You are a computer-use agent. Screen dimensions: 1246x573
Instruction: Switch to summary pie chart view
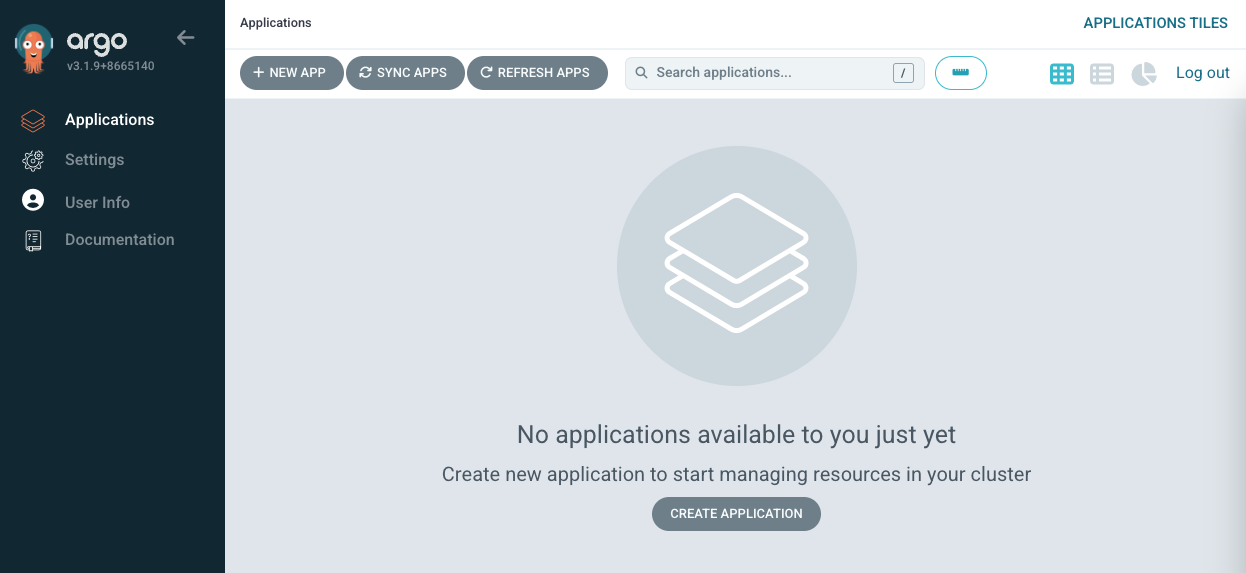tap(1144, 74)
